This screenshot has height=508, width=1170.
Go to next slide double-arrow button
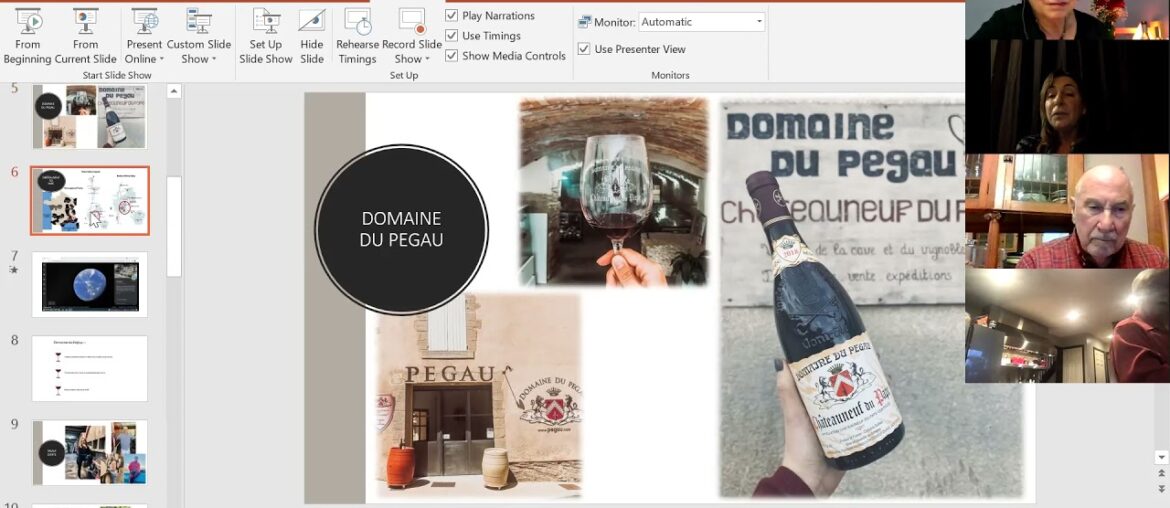click(1161, 489)
